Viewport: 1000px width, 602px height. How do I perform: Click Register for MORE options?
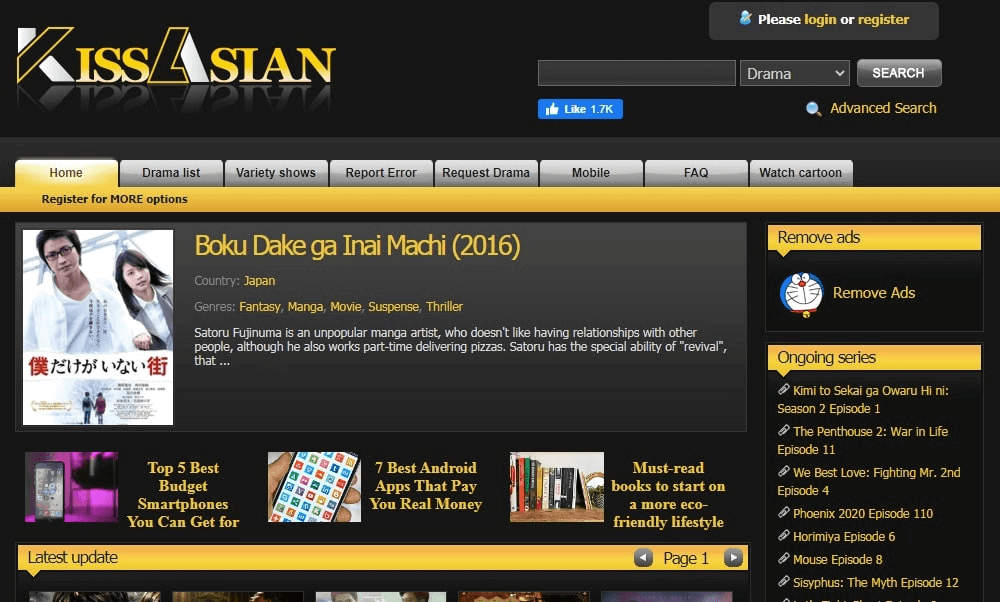click(115, 199)
